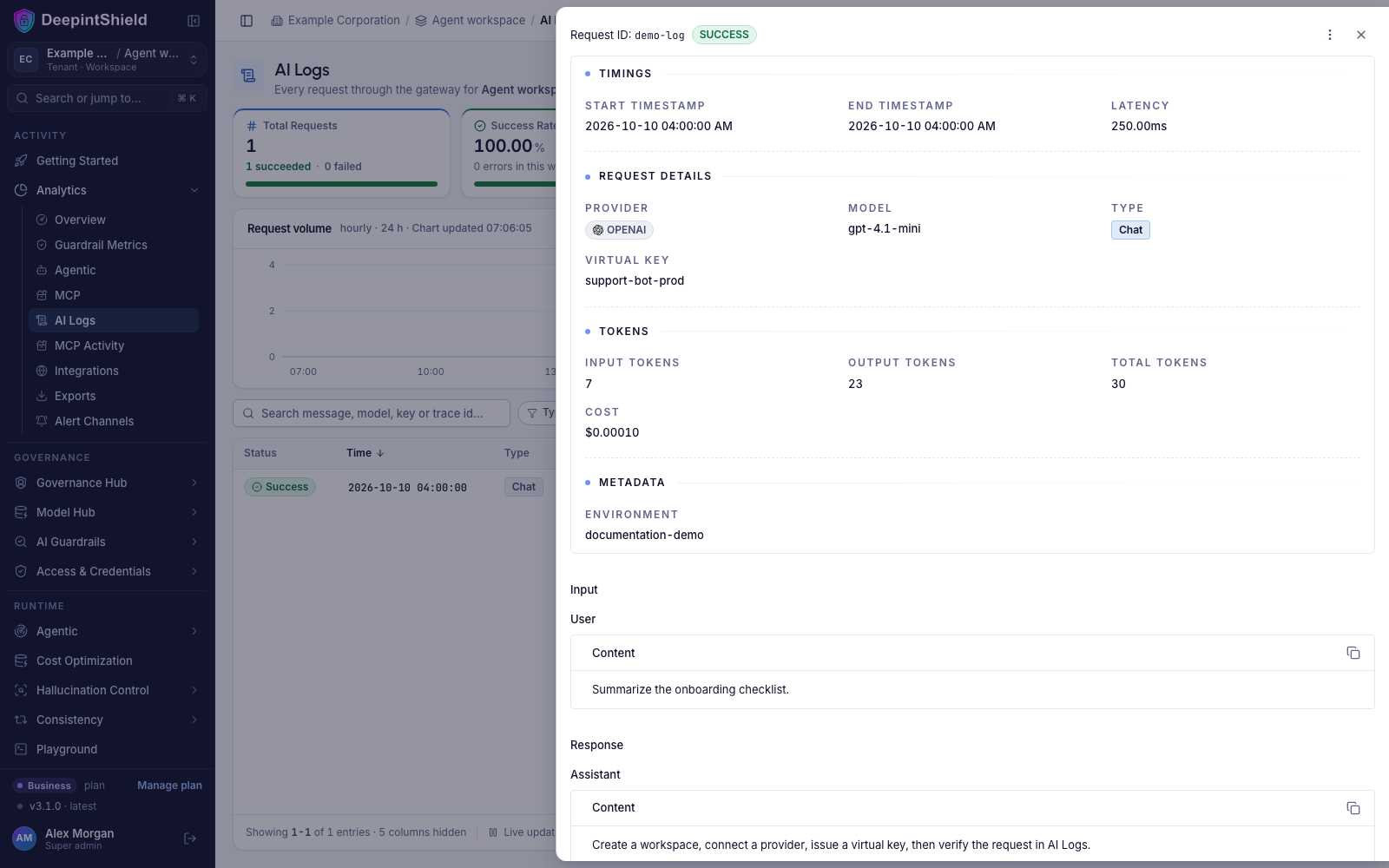Image resolution: width=1389 pixels, height=868 pixels.
Task: Expand the Runtime Agentic section
Action: [x=108, y=631]
